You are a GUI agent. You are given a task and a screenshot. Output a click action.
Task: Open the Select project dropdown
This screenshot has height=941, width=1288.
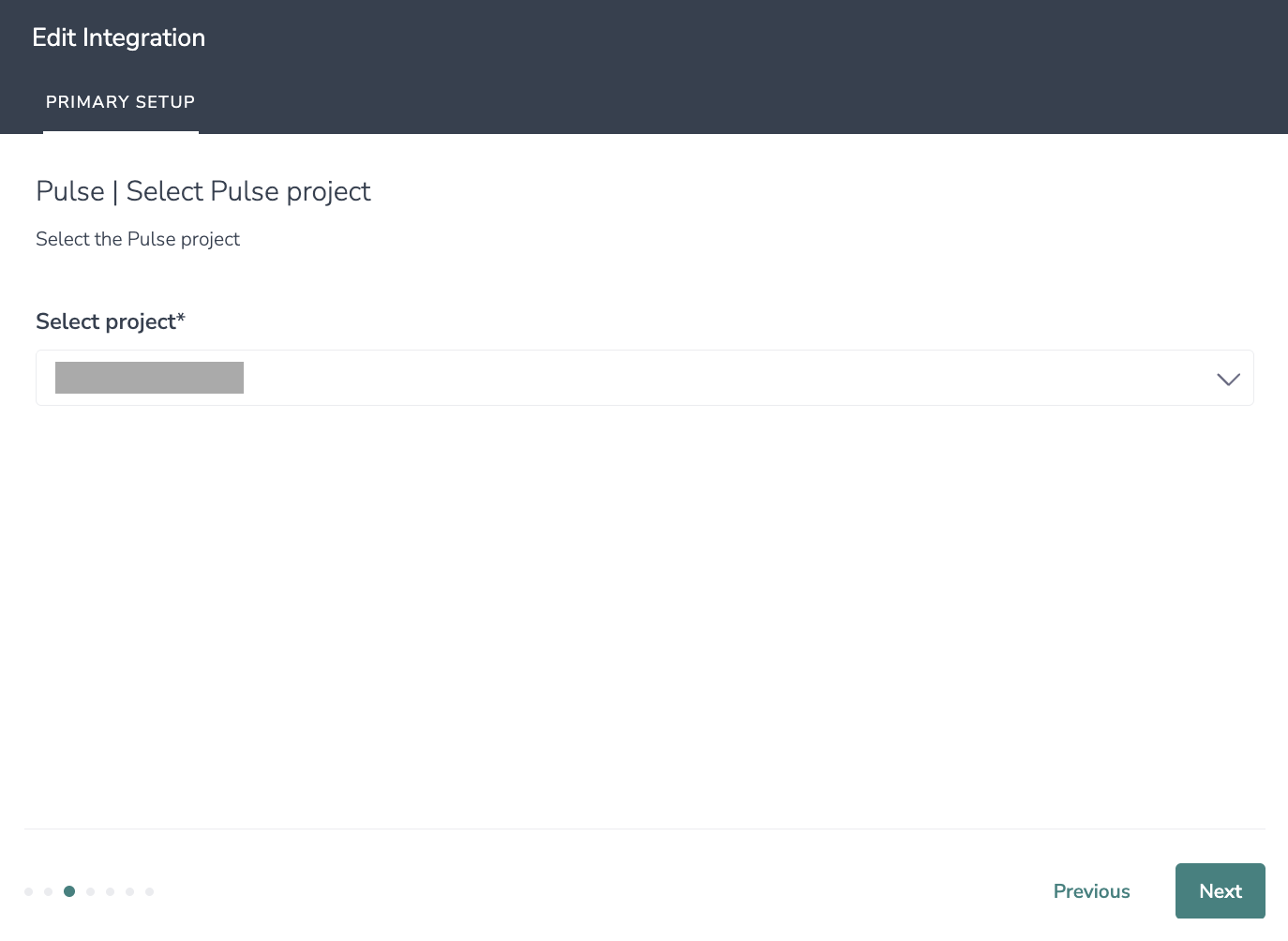[645, 378]
